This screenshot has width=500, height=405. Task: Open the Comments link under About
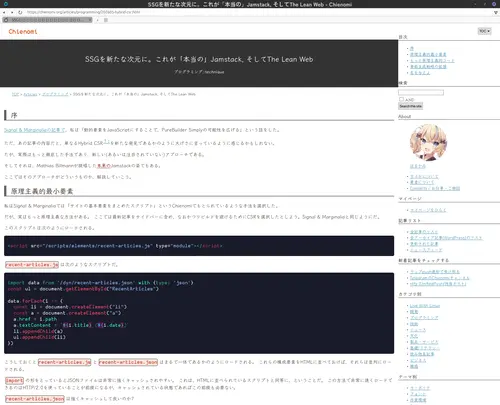(435, 188)
